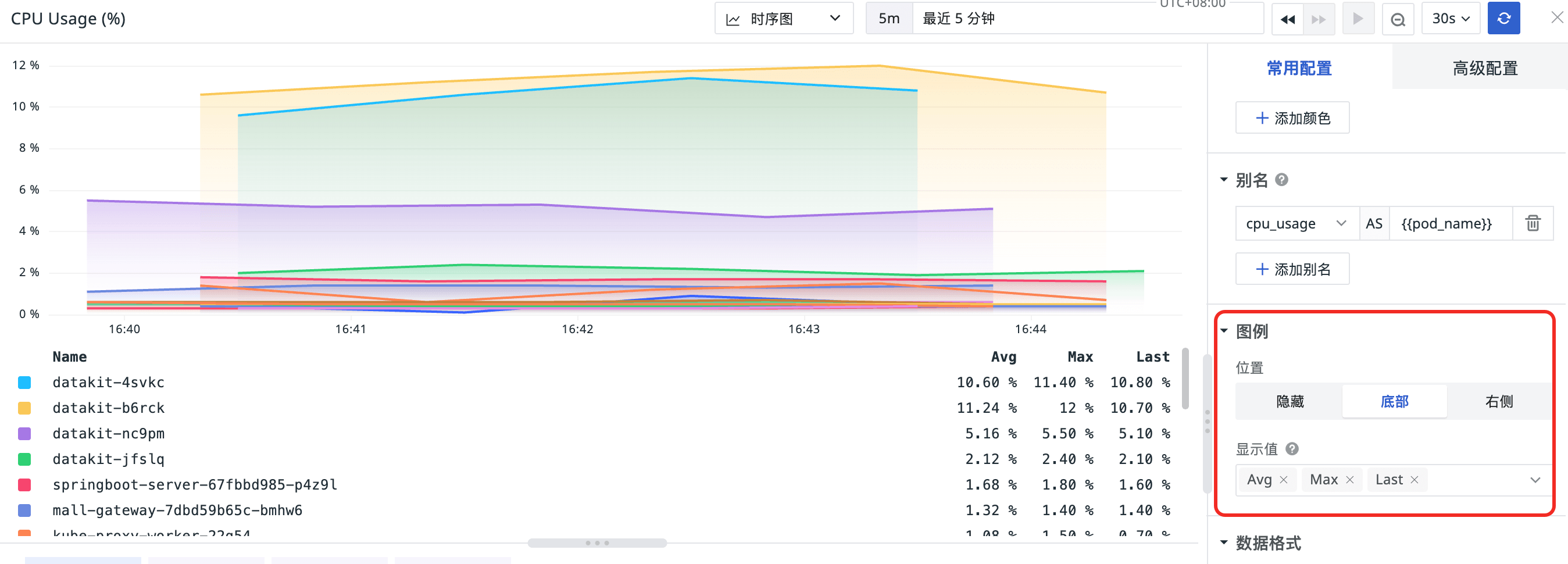The width and height of the screenshot is (1568, 564).
Task: Click the 添加颜色 button
Action: (1292, 118)
